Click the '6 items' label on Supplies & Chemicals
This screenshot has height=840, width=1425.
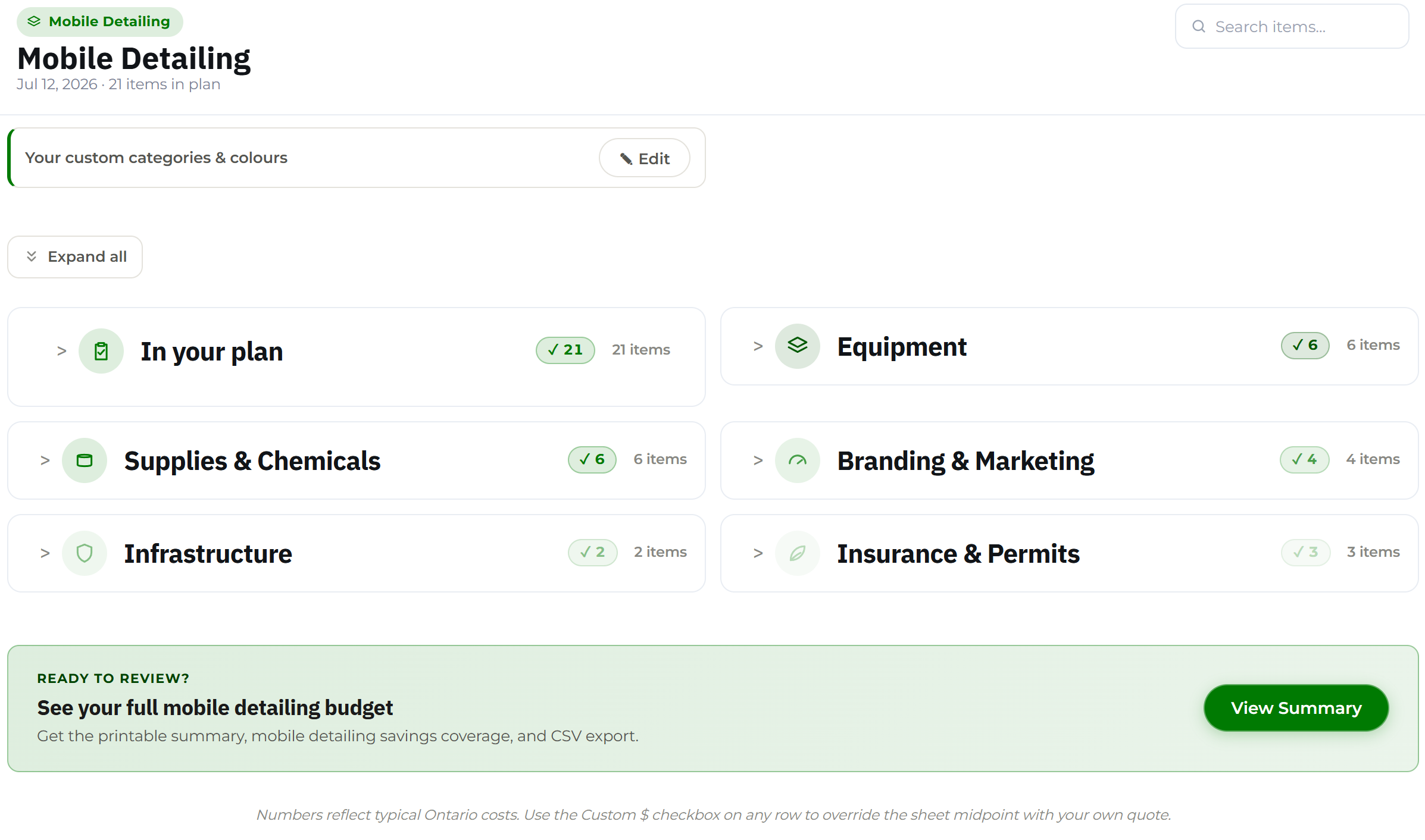pos(660,459)
